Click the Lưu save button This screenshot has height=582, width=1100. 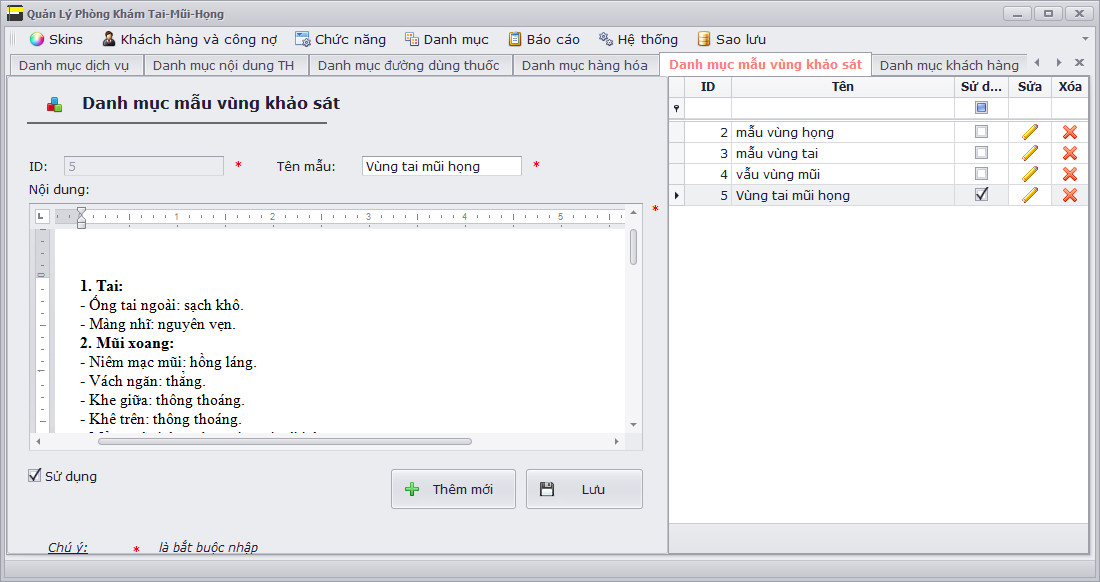[584, 489]
